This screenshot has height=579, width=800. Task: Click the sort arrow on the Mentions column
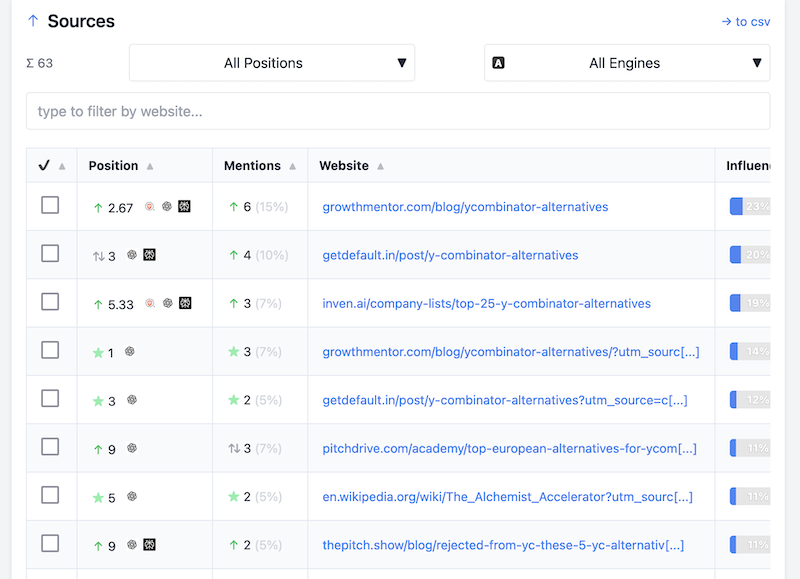tap(294, 165)
